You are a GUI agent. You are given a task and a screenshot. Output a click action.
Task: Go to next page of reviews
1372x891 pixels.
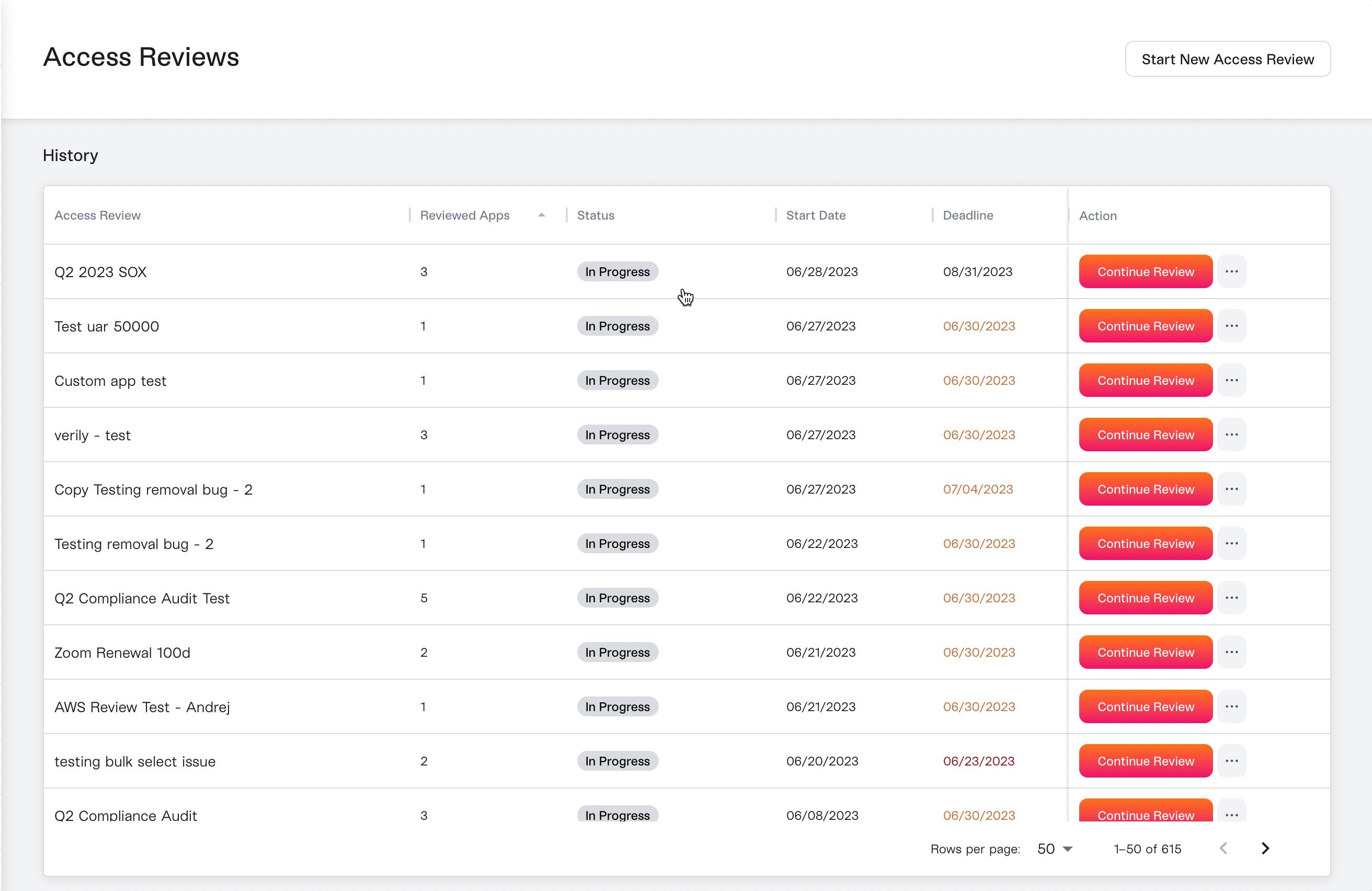coord(1265,848)
